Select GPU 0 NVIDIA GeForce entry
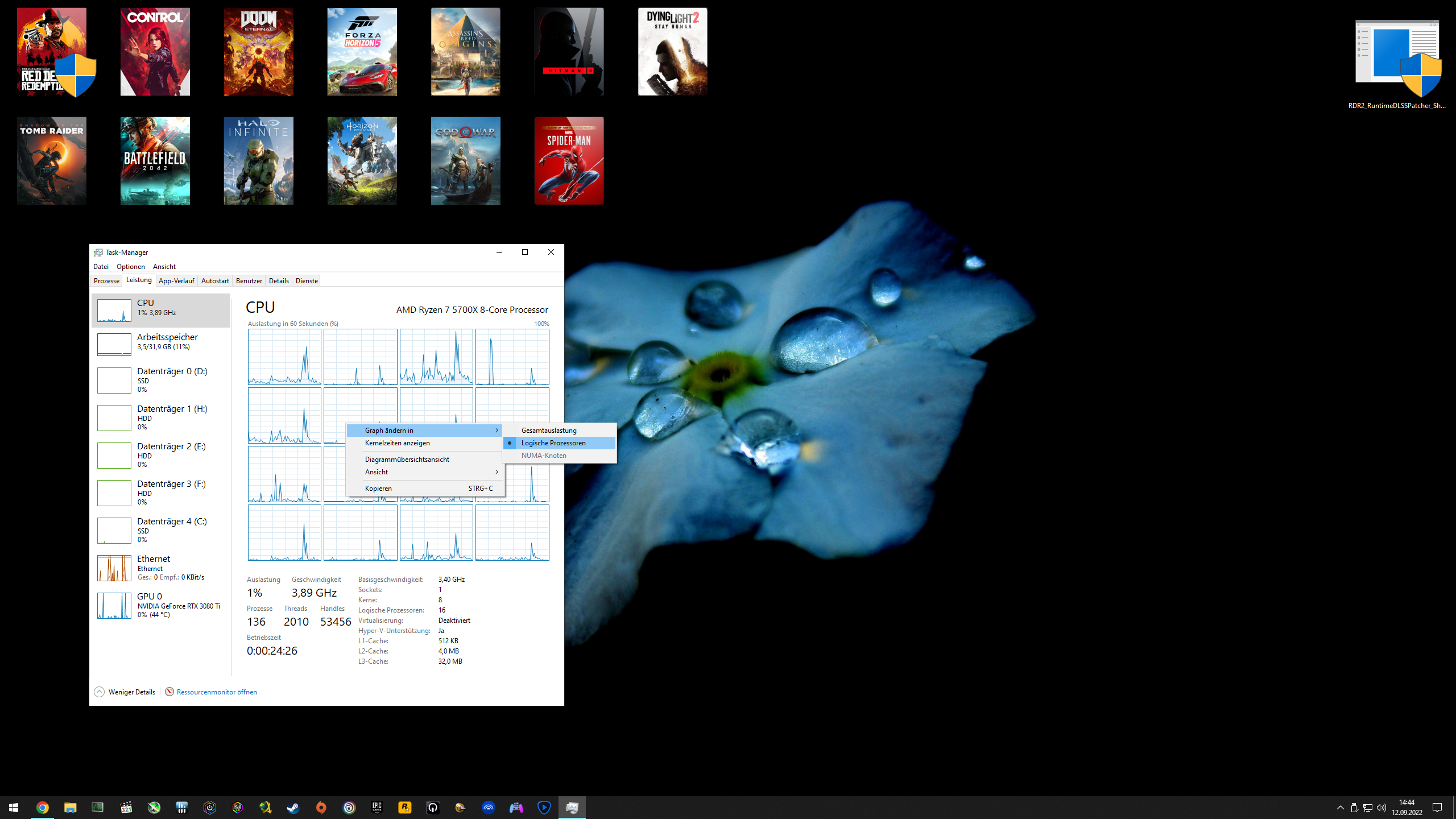Viewport: 1456px width, 819px height. coord(160,605)
